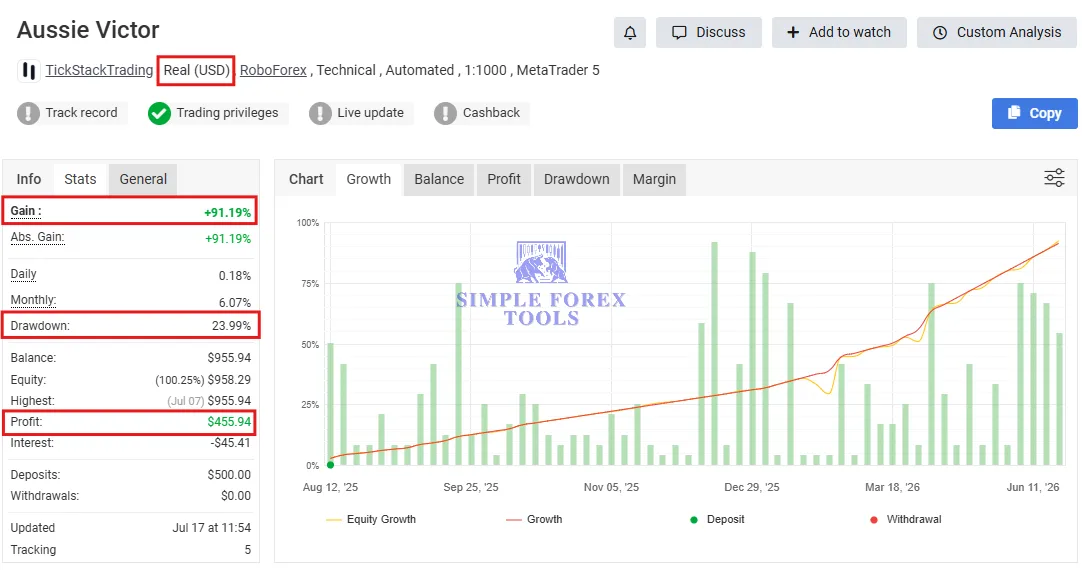Click the Live update warning icon
1082x570 pixels.
320,113
